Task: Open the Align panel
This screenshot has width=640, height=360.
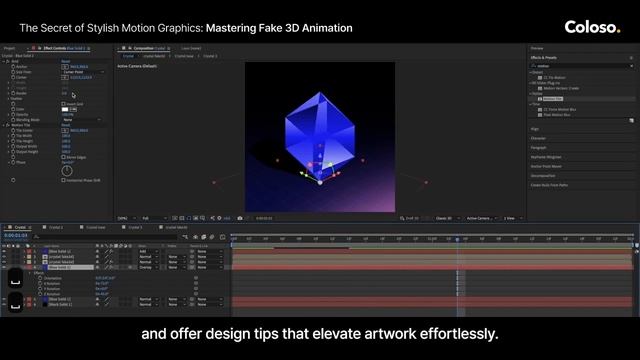Action: [535, 129]
